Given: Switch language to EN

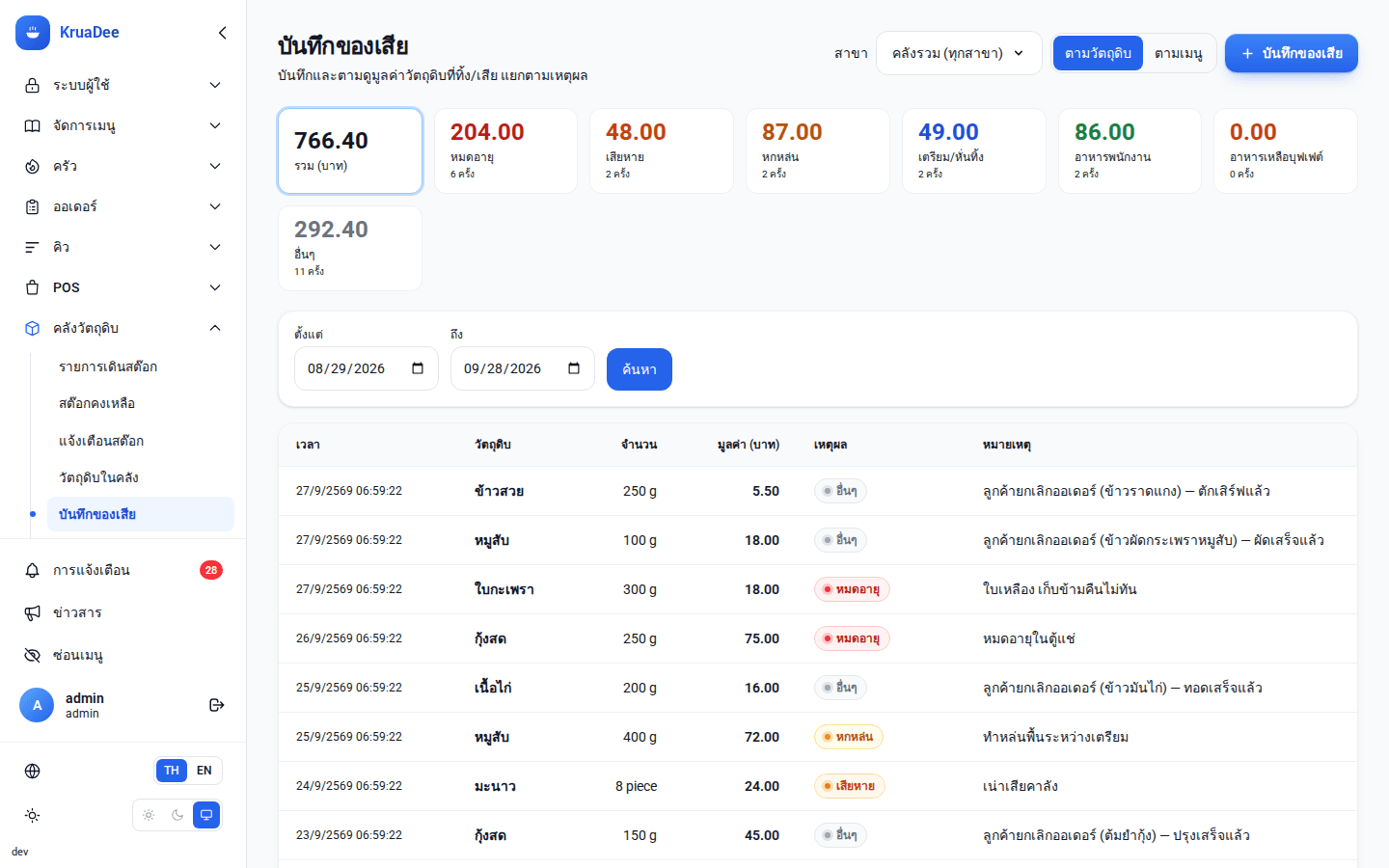Looking at the screenshot, I should (204, 771).
